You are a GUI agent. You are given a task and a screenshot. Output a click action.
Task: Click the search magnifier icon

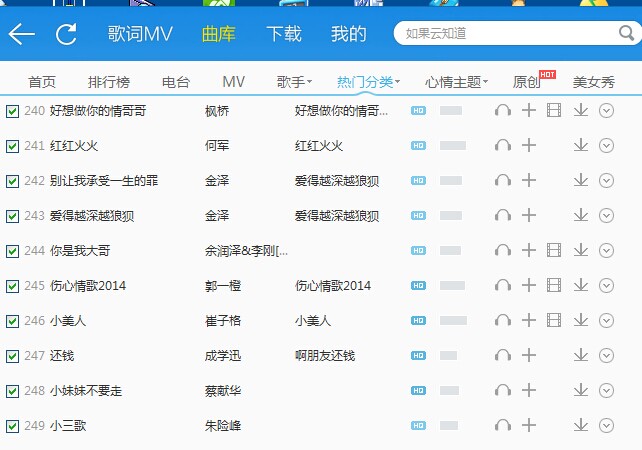point(627,34)
